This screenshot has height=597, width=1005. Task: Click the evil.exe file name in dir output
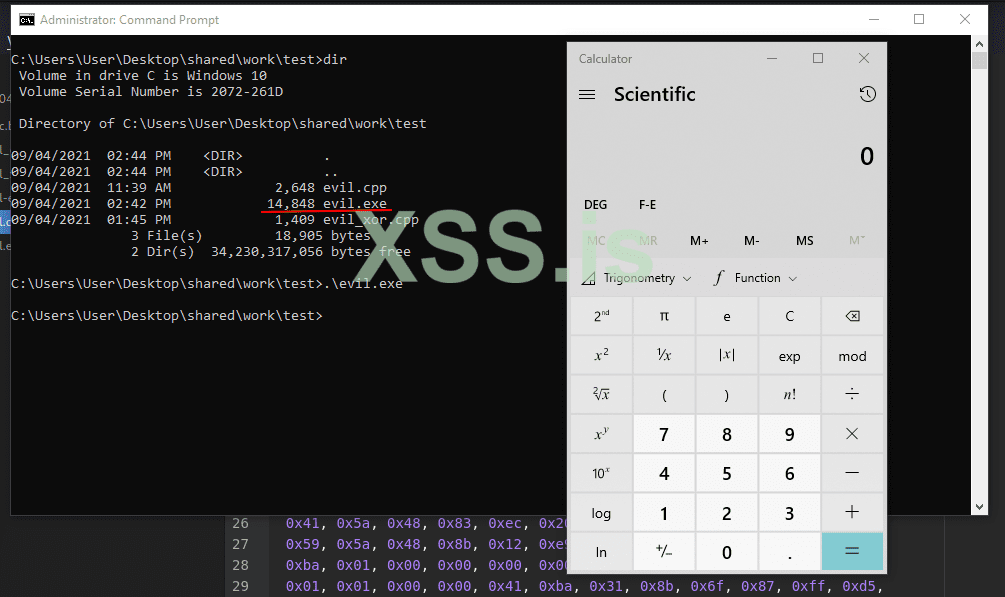click(354, 203)
